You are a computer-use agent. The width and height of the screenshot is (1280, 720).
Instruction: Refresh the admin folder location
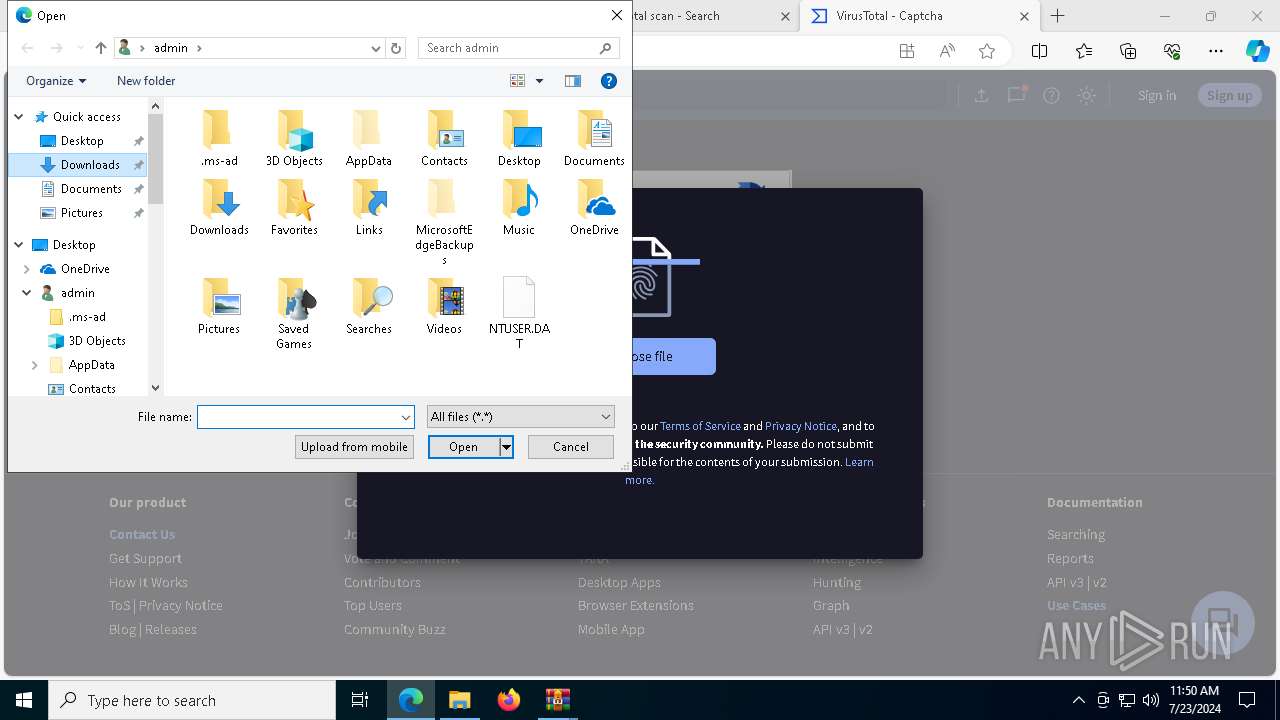click(396, 48)
